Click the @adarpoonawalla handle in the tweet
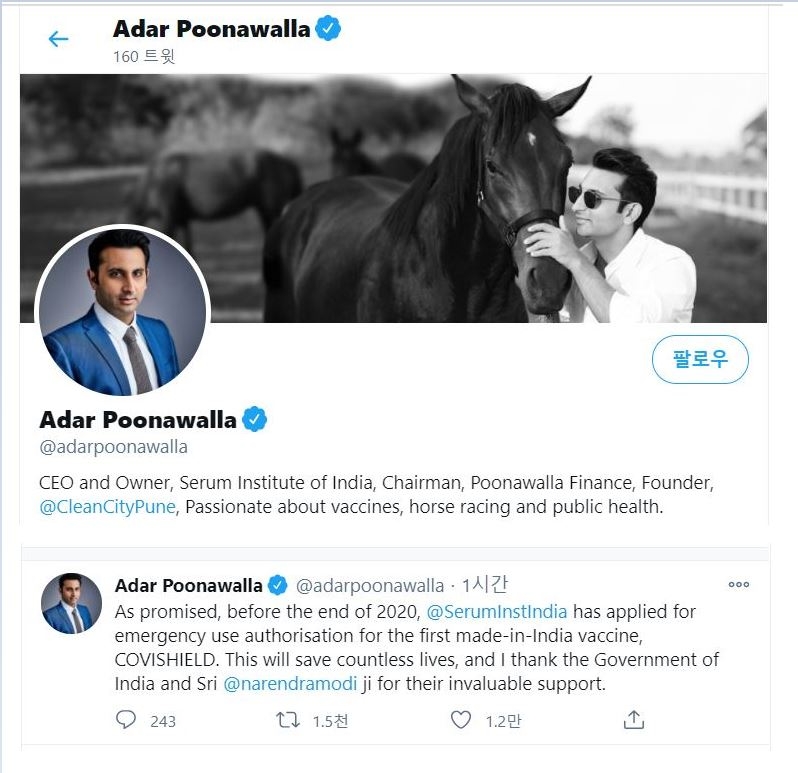The width and height of the screenshot is (798, 773). [x=370, y=585]
